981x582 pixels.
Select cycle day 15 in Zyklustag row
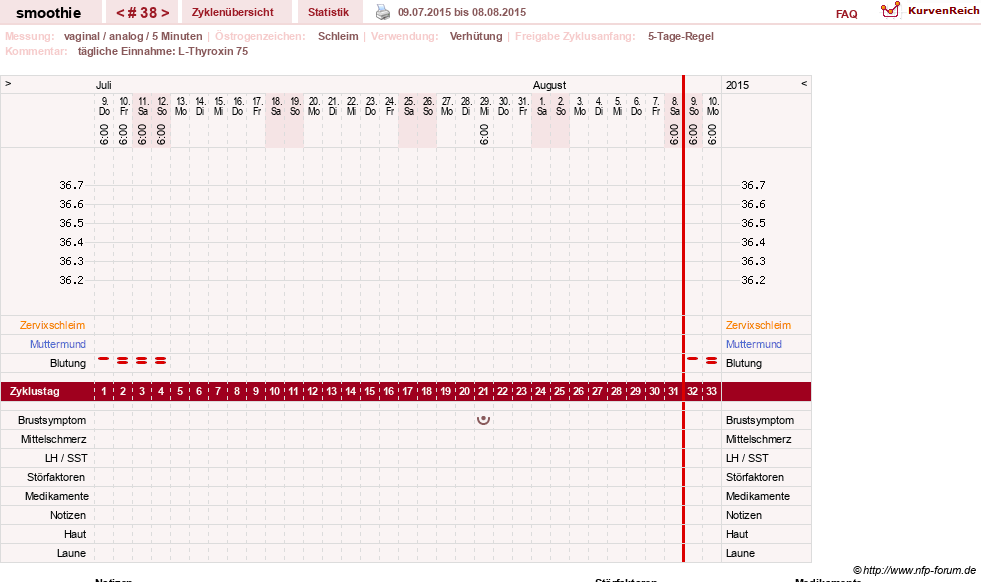click(x=370, y=391)
